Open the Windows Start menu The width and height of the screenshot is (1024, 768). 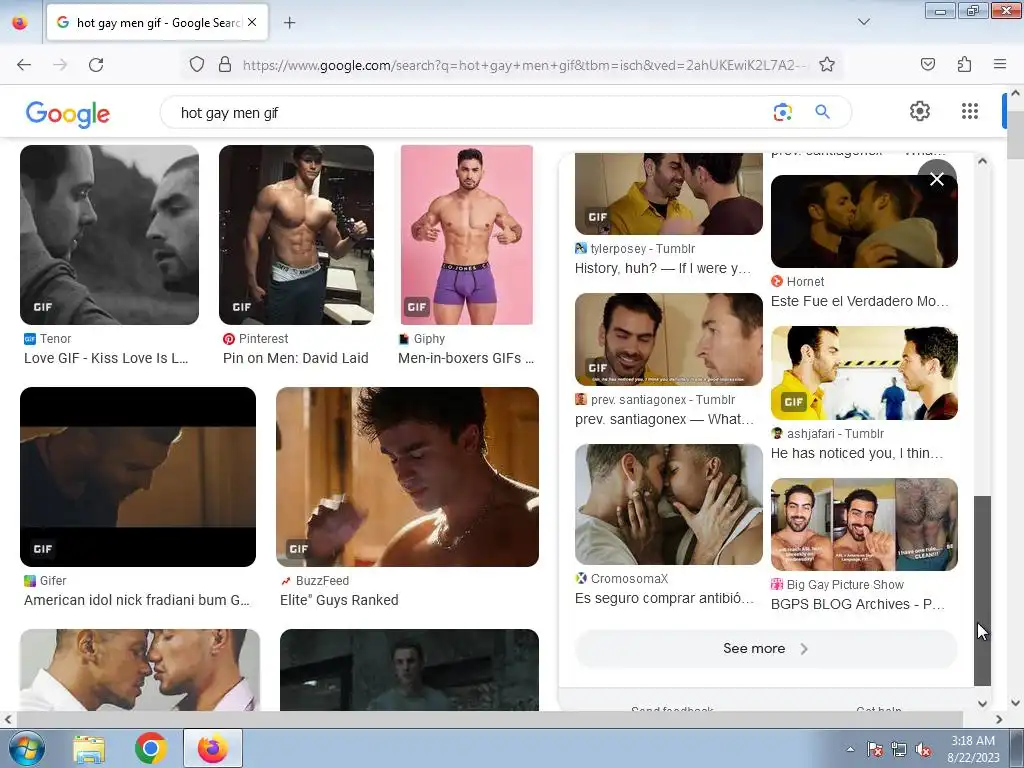point(26,748)
